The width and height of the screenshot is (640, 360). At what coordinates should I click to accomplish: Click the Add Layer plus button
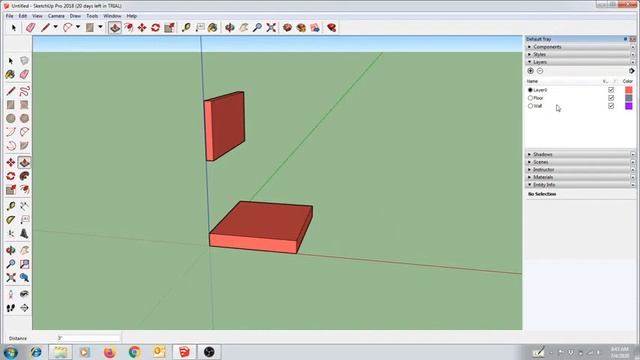531,71
